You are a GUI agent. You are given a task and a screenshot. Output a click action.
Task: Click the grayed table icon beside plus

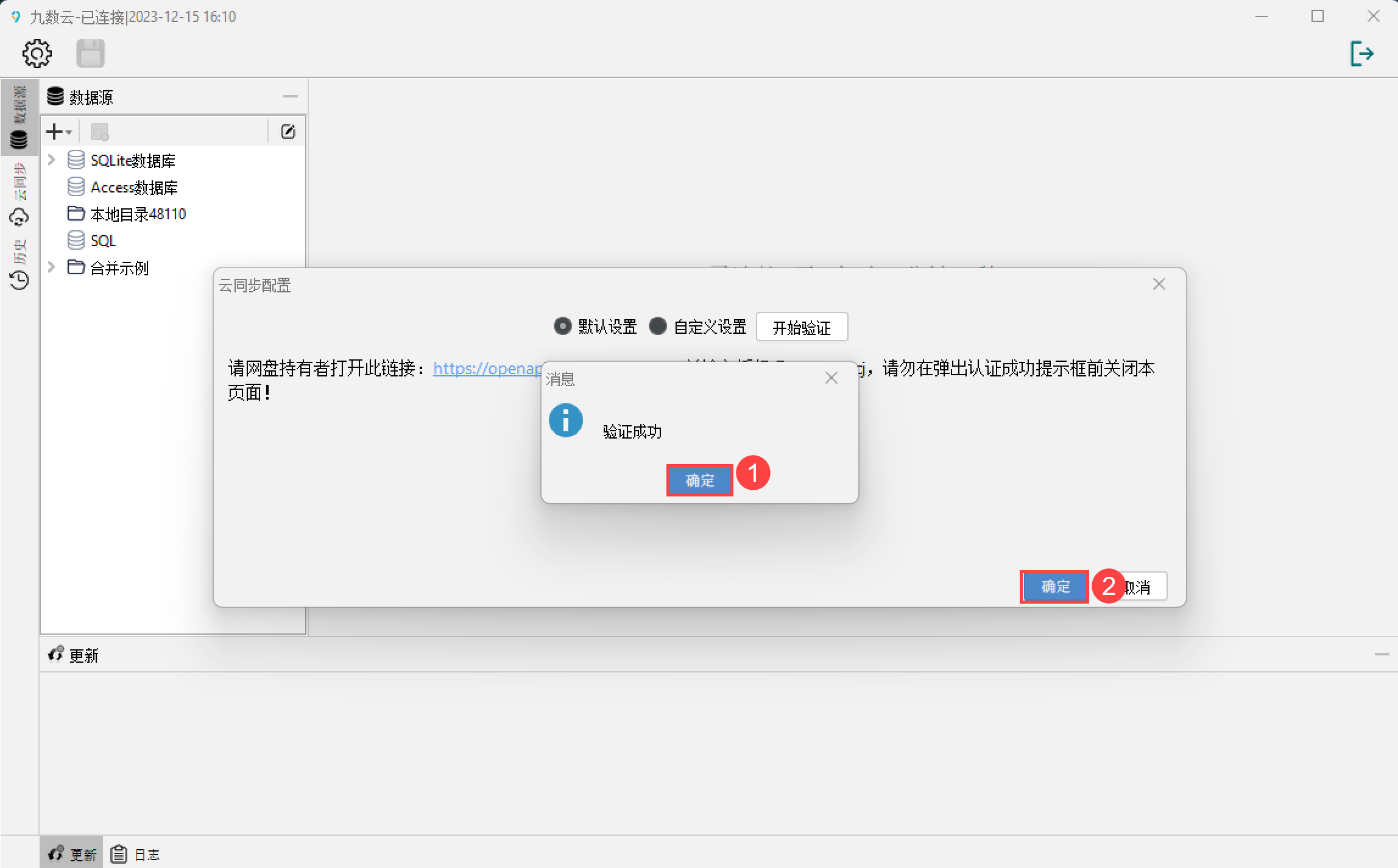[99, 132]
